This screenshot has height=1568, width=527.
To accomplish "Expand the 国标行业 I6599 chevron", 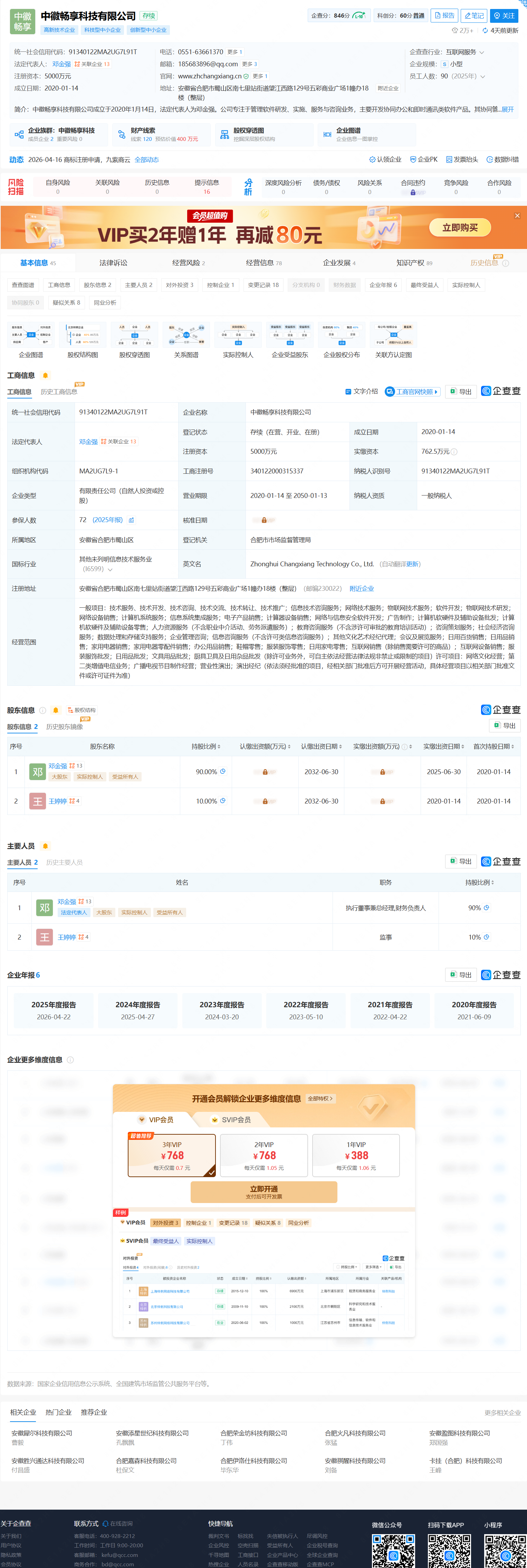I will [x=110, y=570].
